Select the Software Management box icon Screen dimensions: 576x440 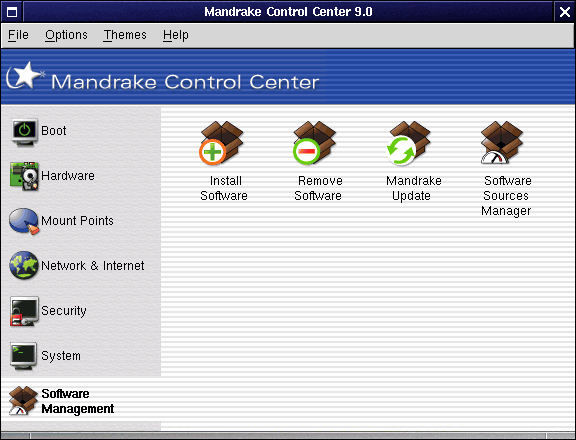coord(23,401)
